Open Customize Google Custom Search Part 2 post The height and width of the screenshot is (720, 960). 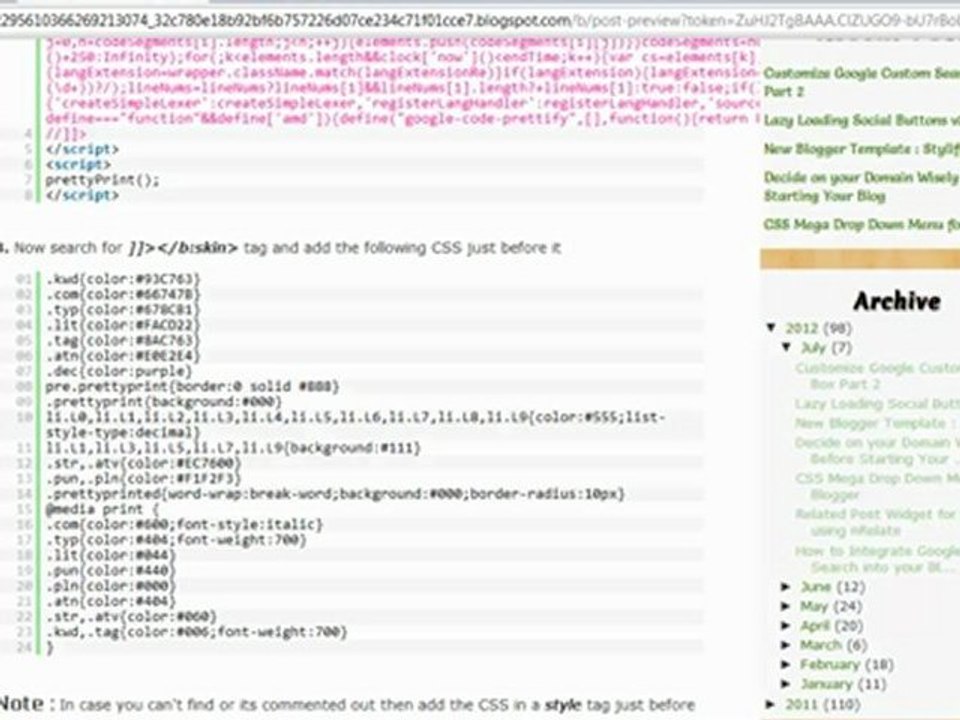(x=861, y=82)
